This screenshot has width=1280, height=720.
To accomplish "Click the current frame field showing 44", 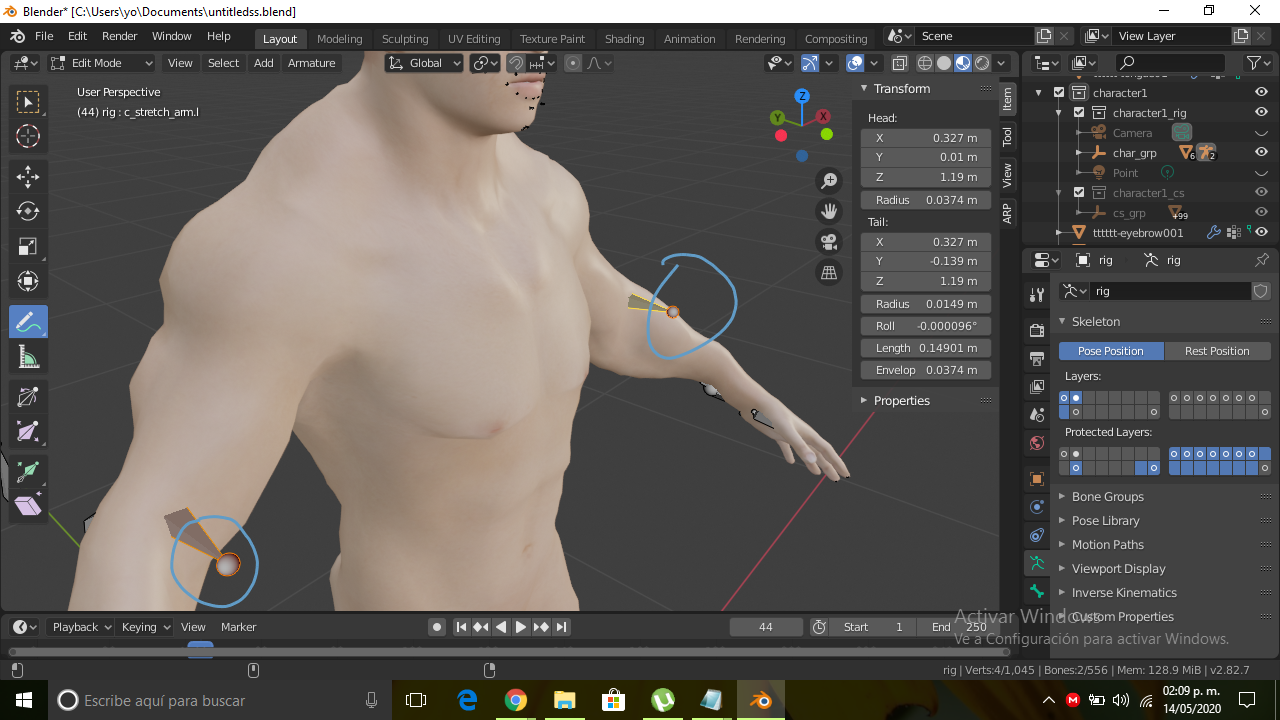I will pyautogui.click(x=766, y=627).
